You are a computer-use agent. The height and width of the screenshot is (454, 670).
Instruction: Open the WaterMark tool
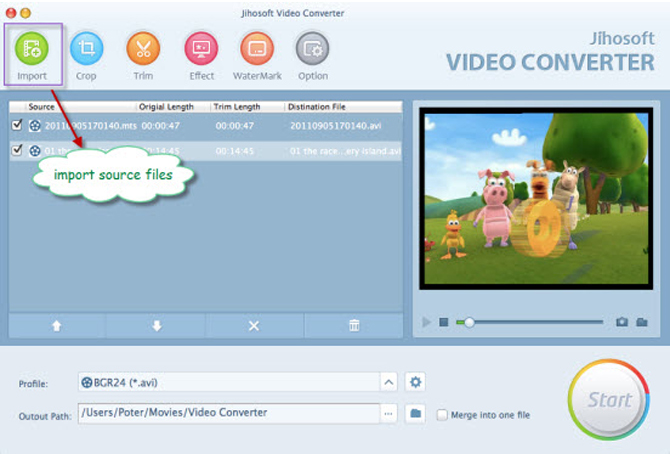coord(256,48)
